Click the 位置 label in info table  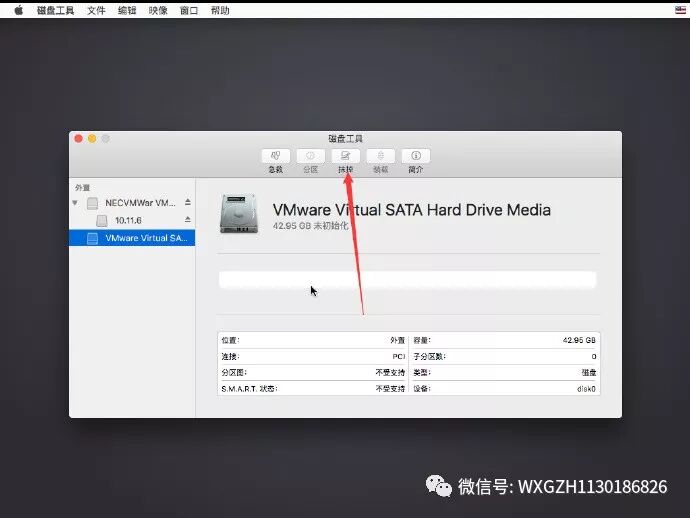[x=231, y=340]
